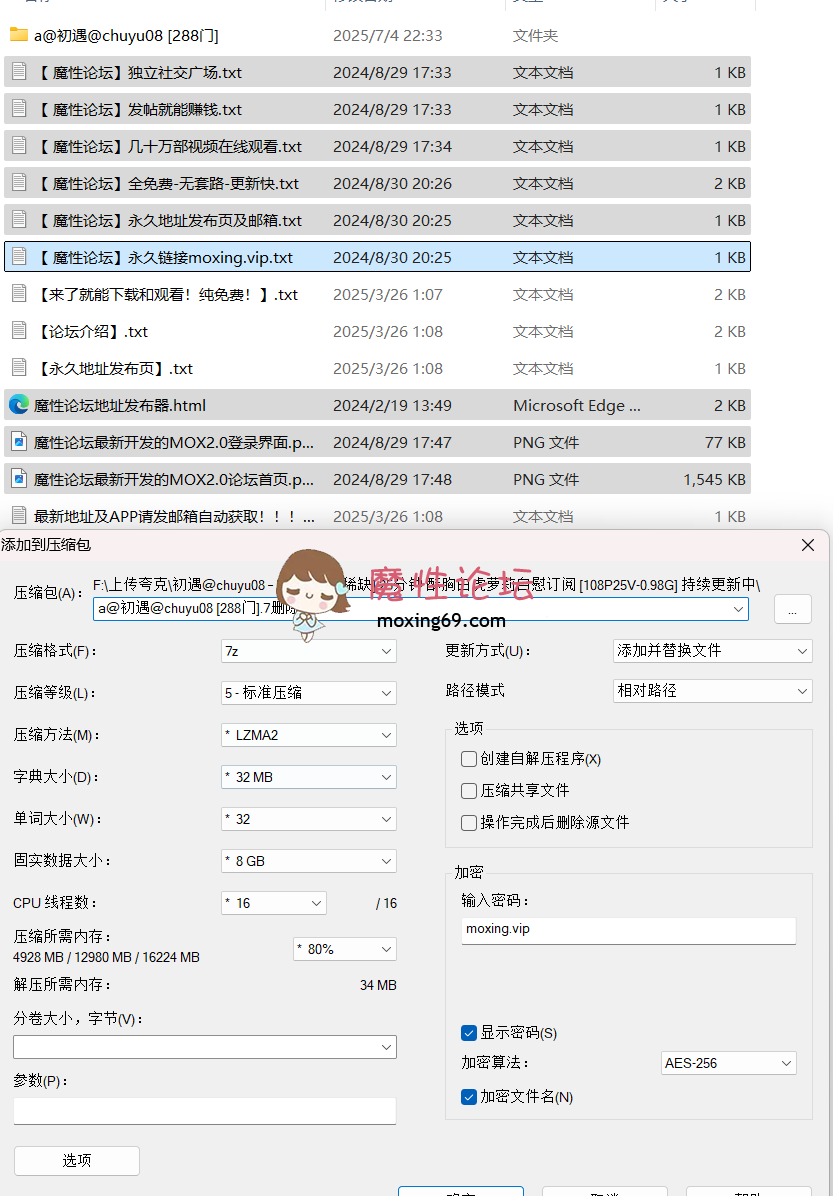This screenshot has width=833, height=1196.
Task: Click the browse "..." button for archive path
Action: point(793,609)
